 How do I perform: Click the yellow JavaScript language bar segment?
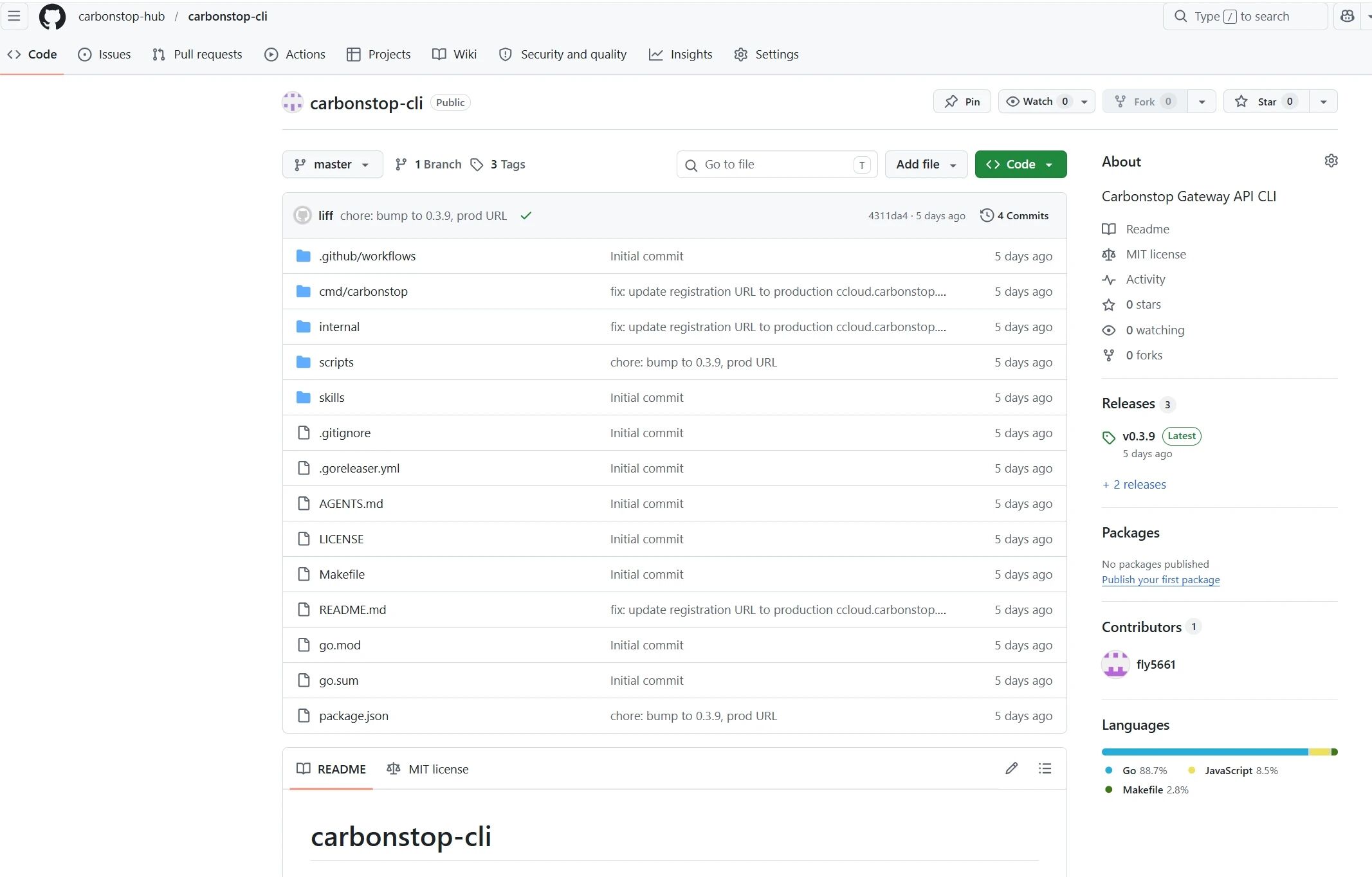1319,752
